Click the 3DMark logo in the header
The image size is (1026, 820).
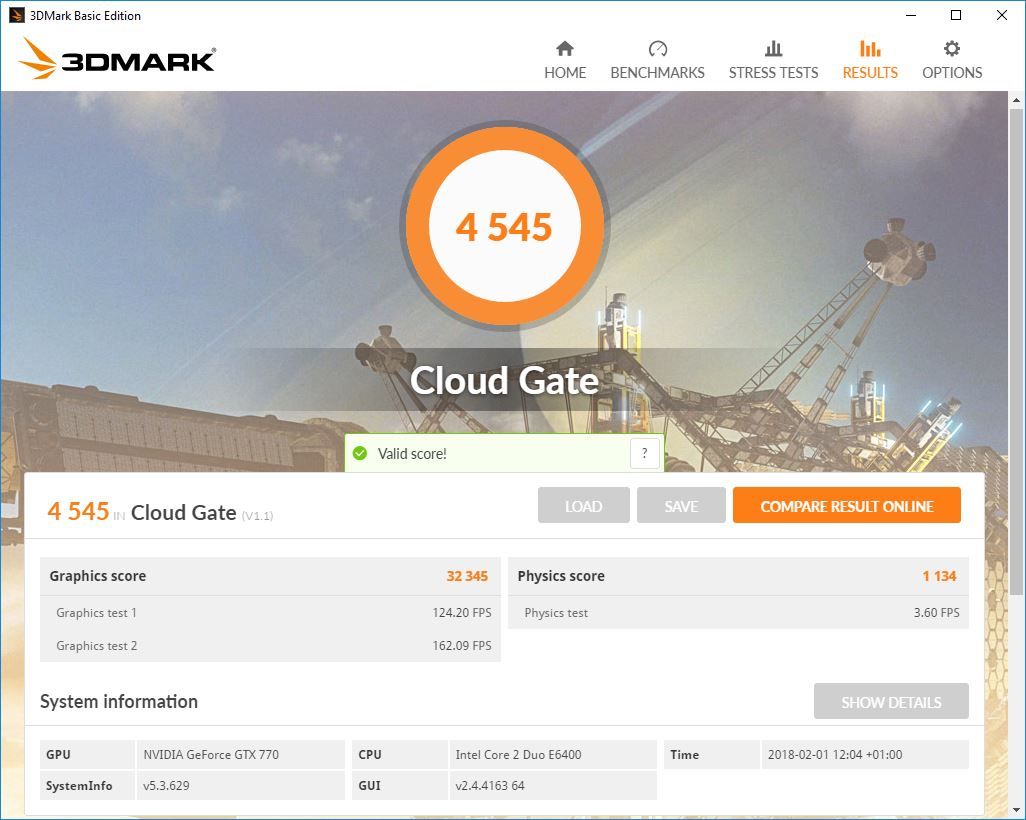coord(117,59)
